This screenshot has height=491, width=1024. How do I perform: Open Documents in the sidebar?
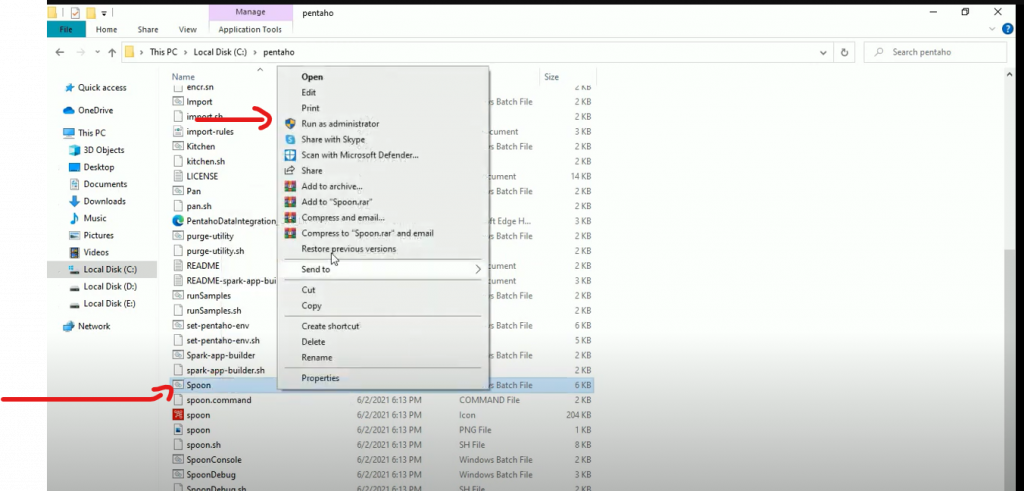coord(105,184)
